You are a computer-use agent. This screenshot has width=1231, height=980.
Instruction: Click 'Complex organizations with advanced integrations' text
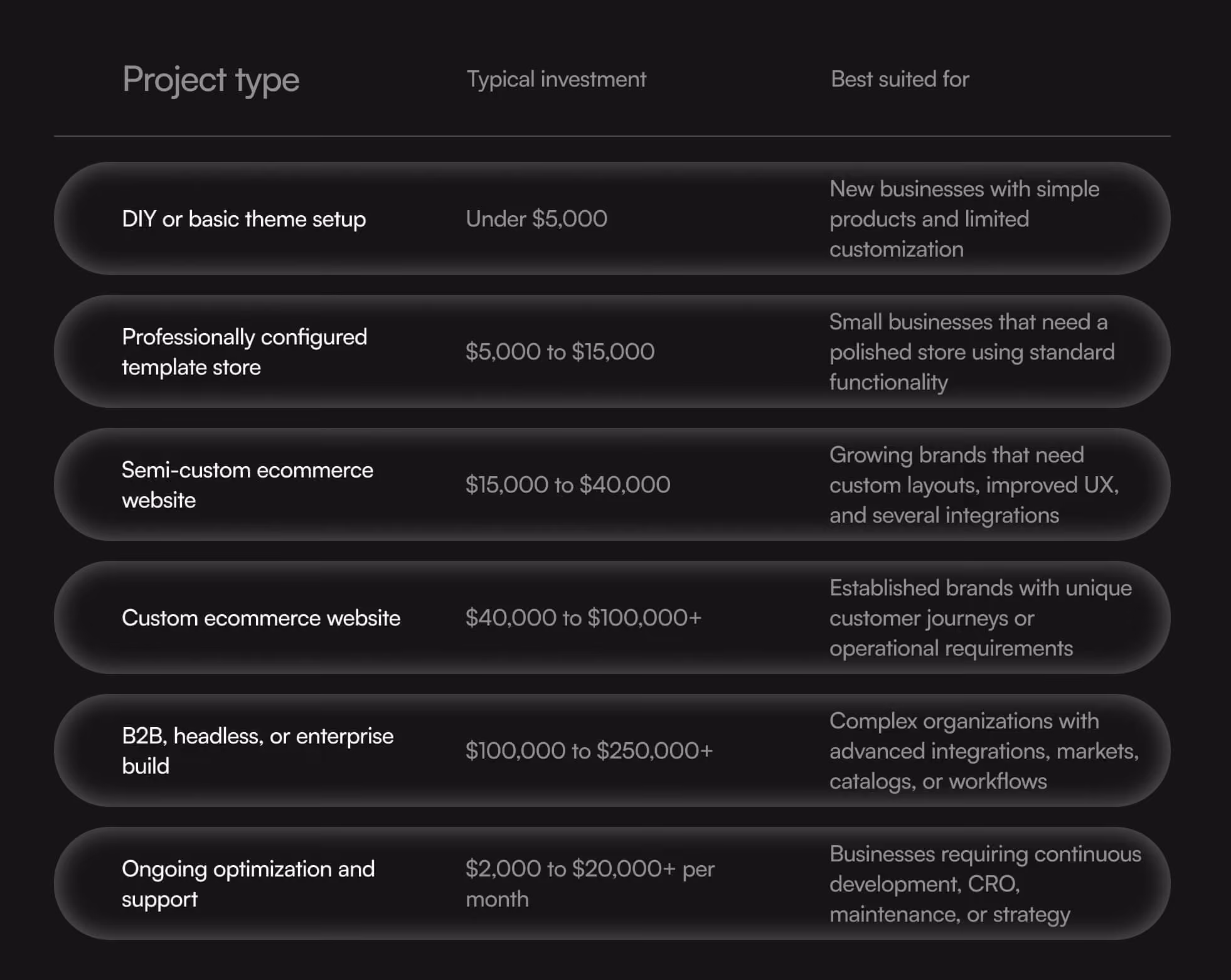coord(984,751)
